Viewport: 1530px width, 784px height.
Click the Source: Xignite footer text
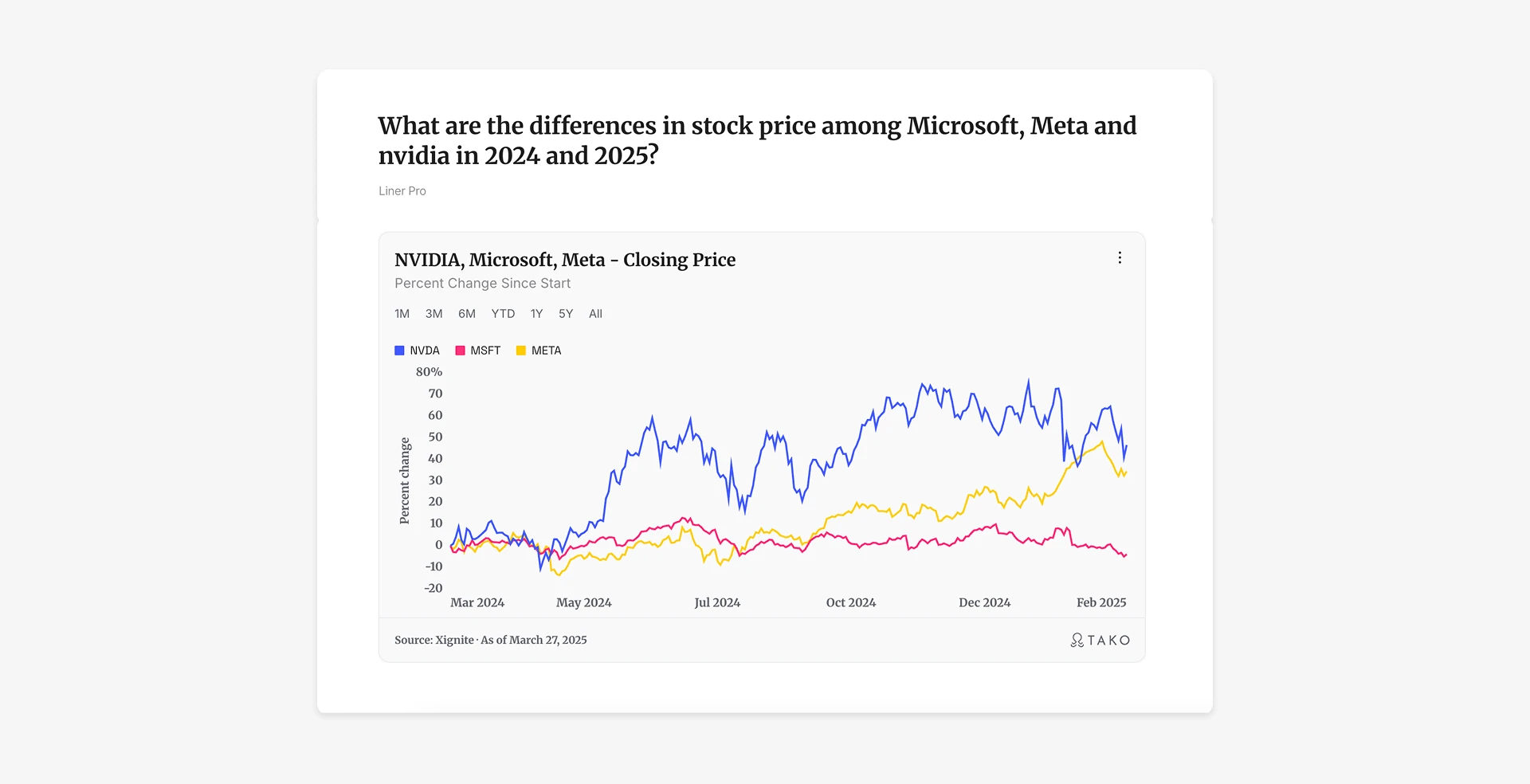[x=434, y=640]
